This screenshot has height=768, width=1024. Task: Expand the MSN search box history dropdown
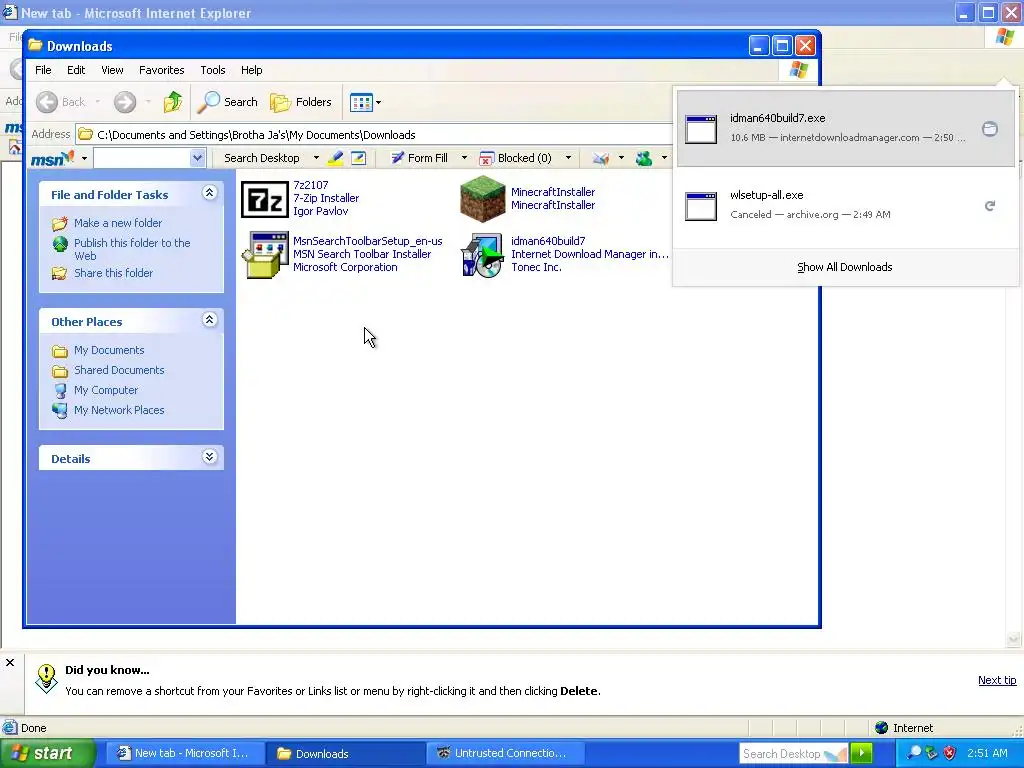[197, 158]
